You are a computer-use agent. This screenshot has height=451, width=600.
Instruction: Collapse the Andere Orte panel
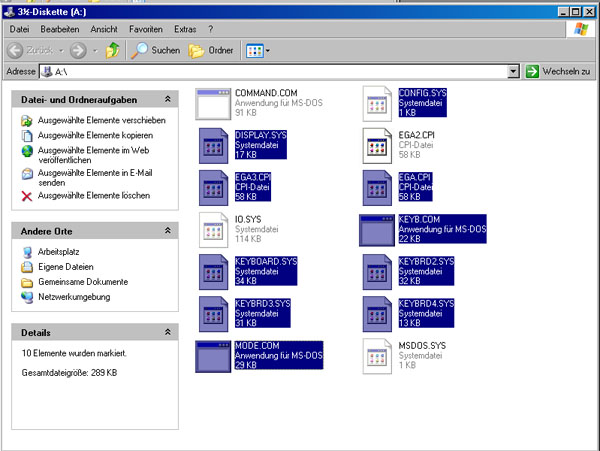pyautogui.click(x=168, y=231)
